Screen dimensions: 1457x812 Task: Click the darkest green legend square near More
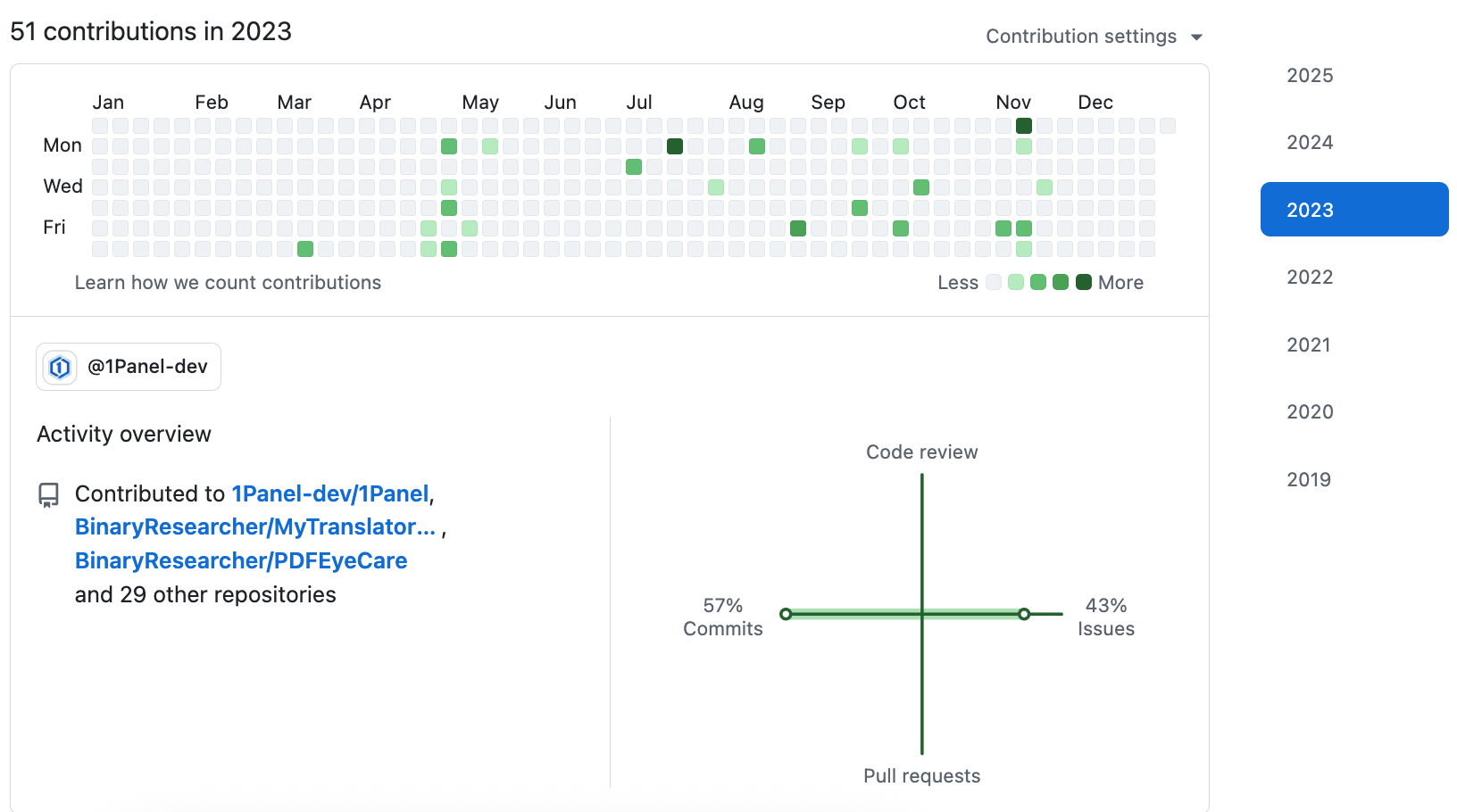click(x=1083, y=282)
